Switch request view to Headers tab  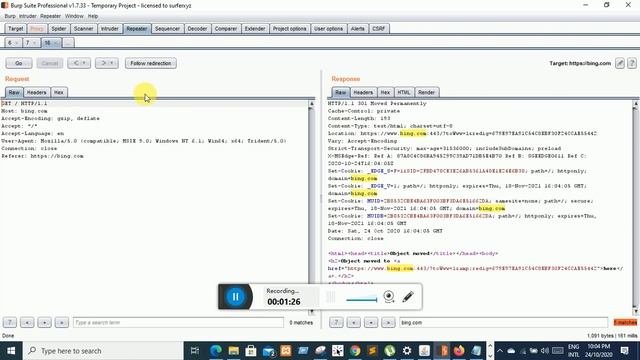(x=36, y=92)
